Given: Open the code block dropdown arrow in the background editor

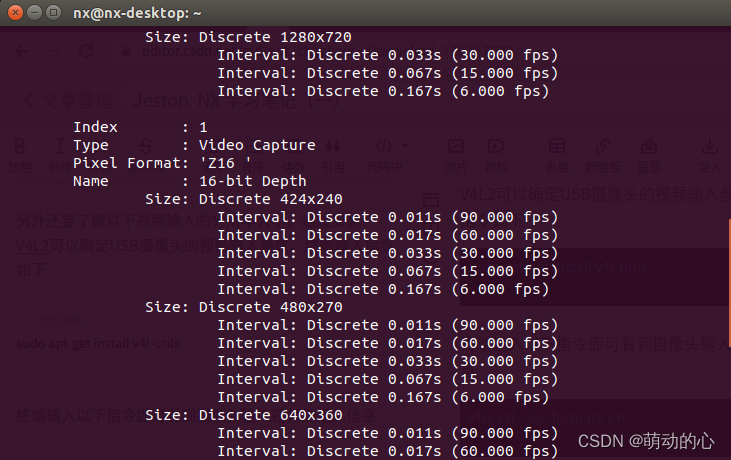Looking at the screenshot, I should coord(405,146).
